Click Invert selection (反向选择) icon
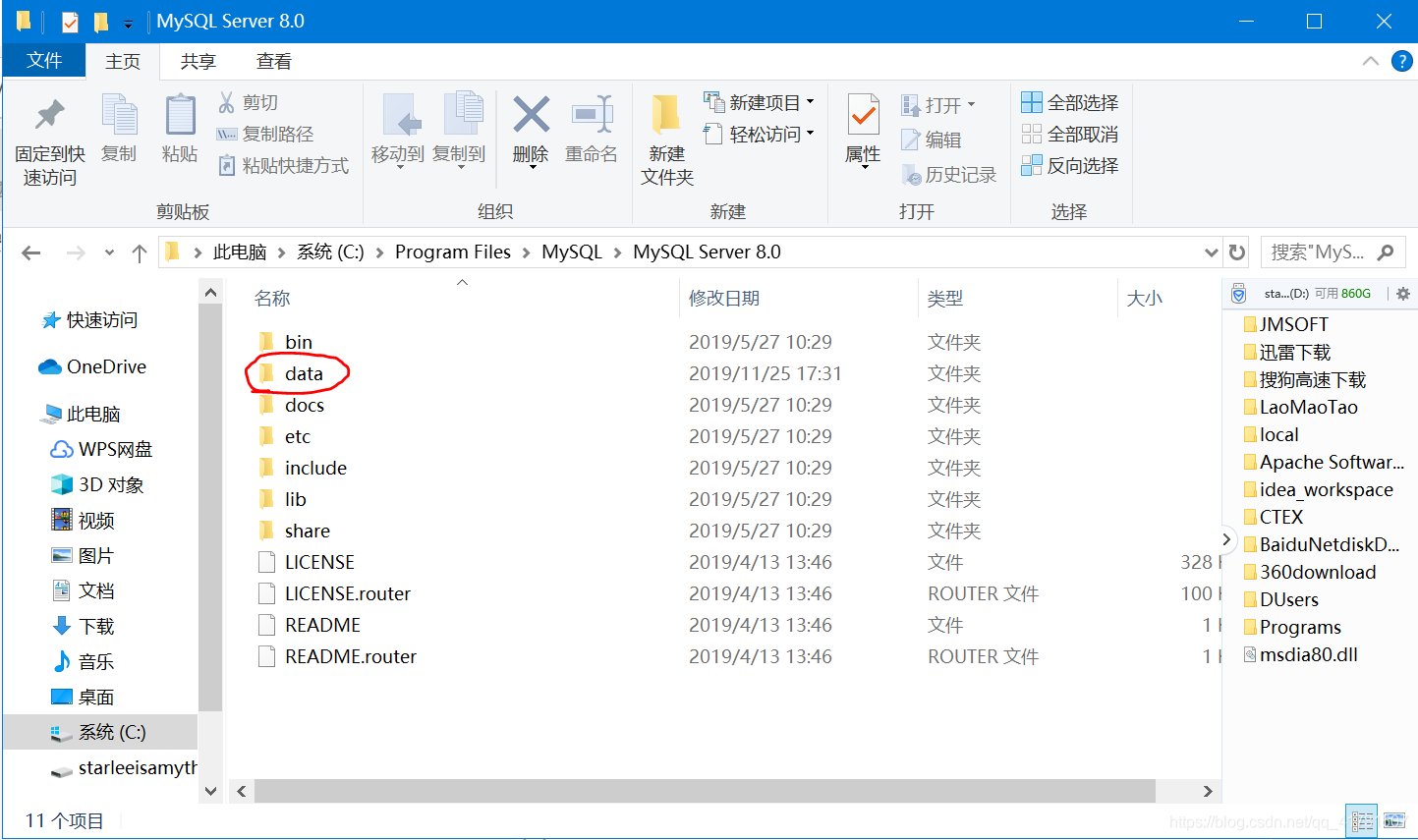Screen dimensions: 1418x840 (x=1031, y=165)
